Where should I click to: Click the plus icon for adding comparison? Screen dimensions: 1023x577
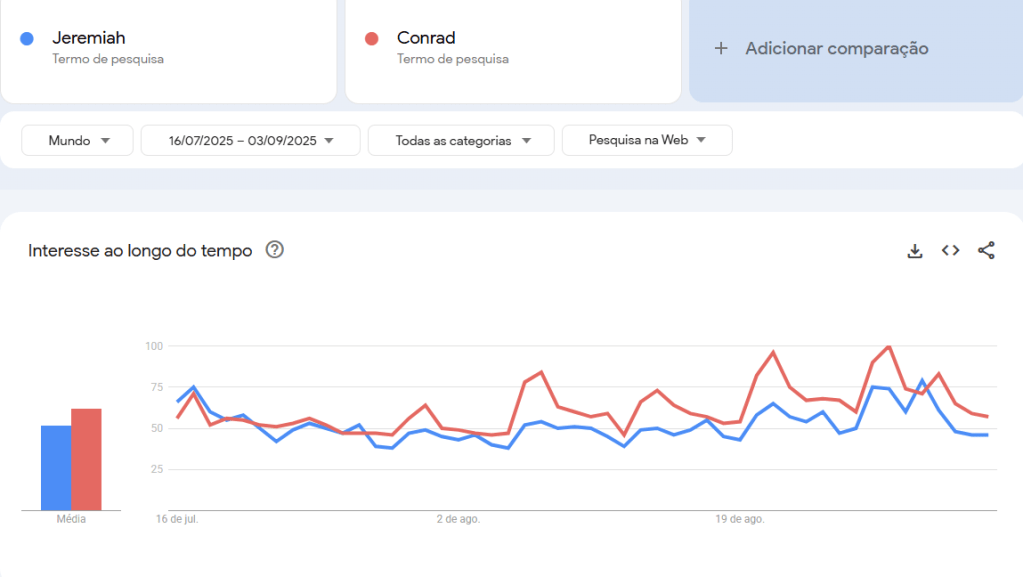[x=721, y=48]
